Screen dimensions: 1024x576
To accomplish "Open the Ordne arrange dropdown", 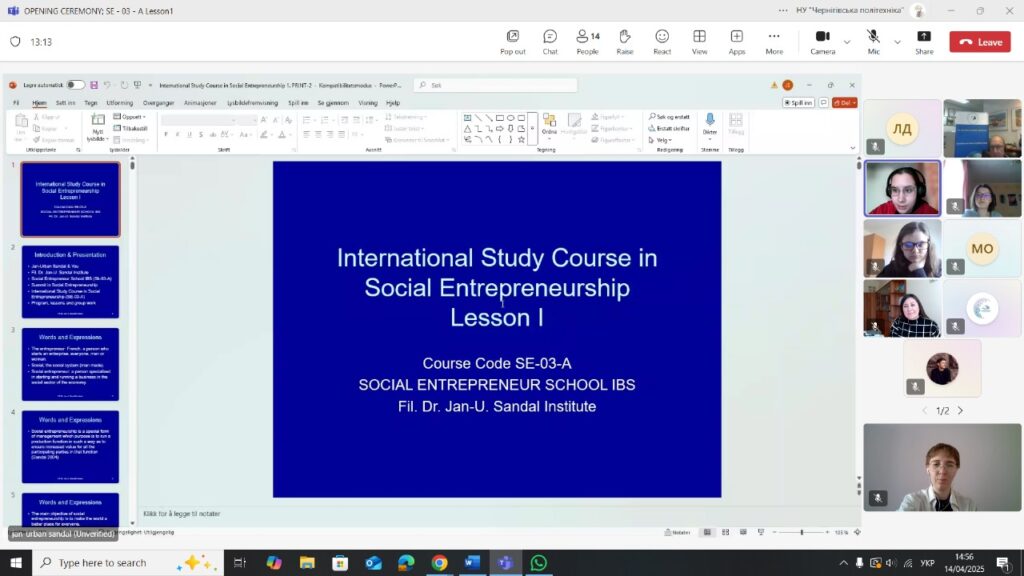I will click(549, 125).
